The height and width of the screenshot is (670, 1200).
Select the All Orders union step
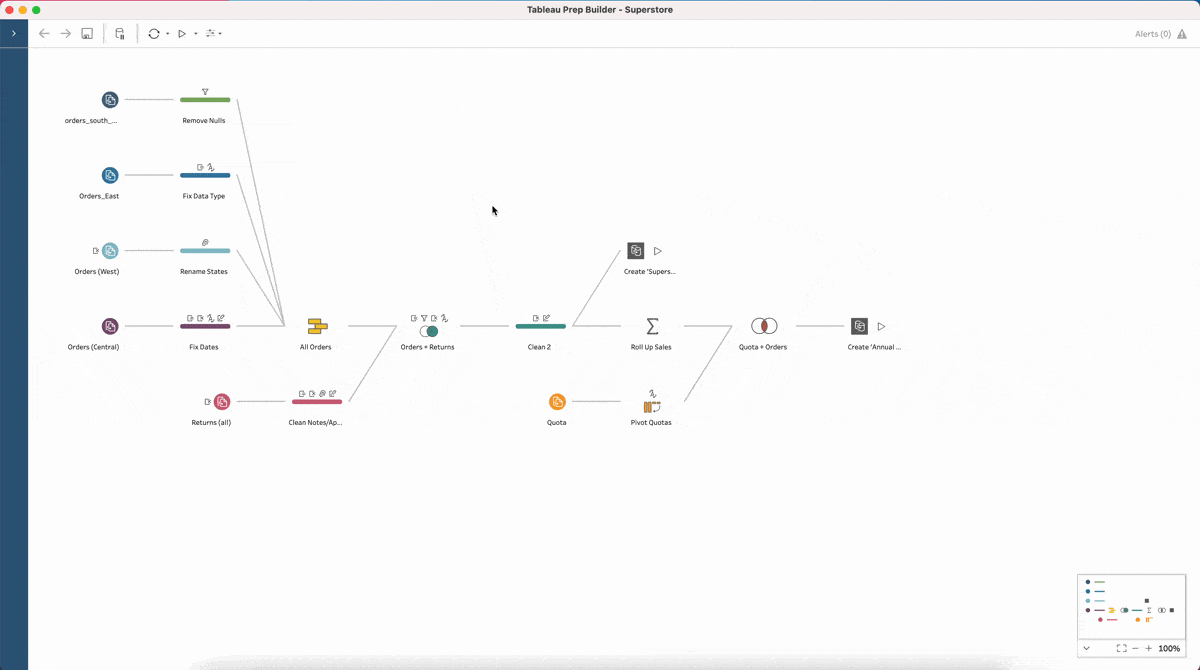[317, 326]
